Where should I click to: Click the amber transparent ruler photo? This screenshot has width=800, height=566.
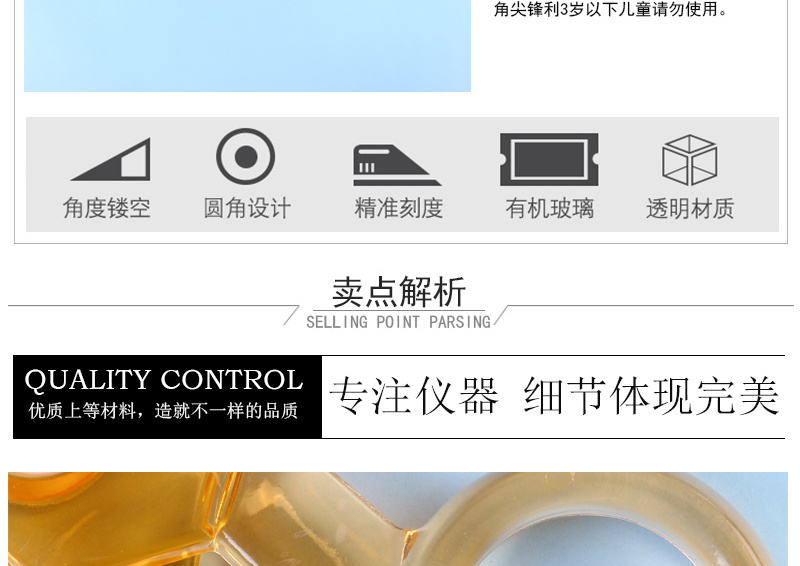(398, 519)
